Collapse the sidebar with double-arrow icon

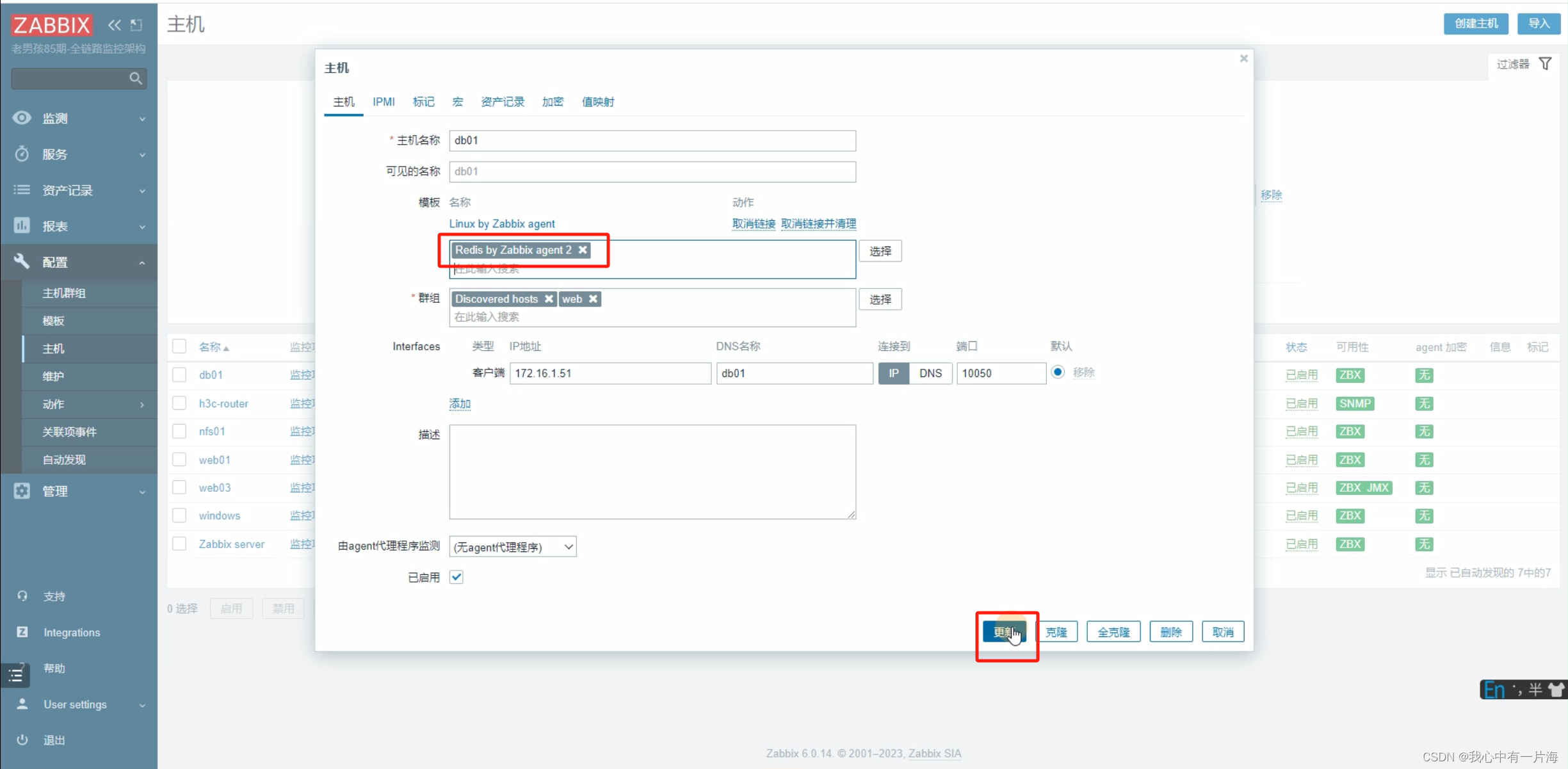(115, 25)
